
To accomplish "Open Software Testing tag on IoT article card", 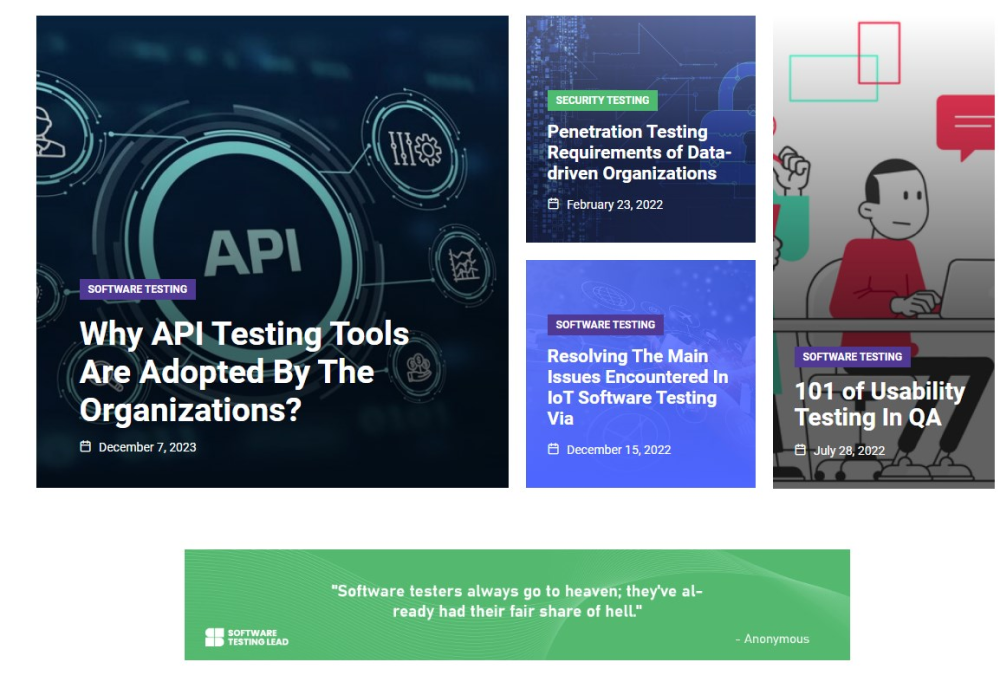I will point(605,324).
